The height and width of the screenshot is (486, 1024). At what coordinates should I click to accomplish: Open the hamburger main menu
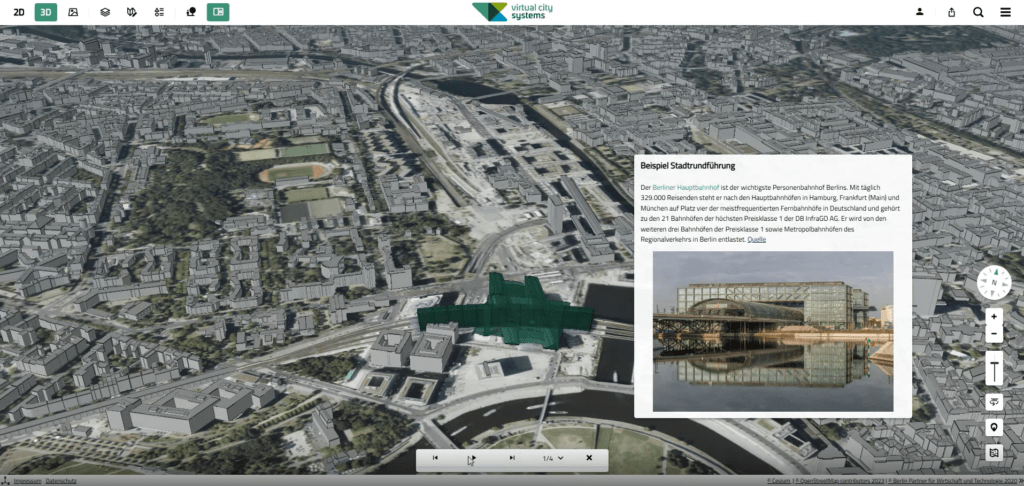(1005, 12)
